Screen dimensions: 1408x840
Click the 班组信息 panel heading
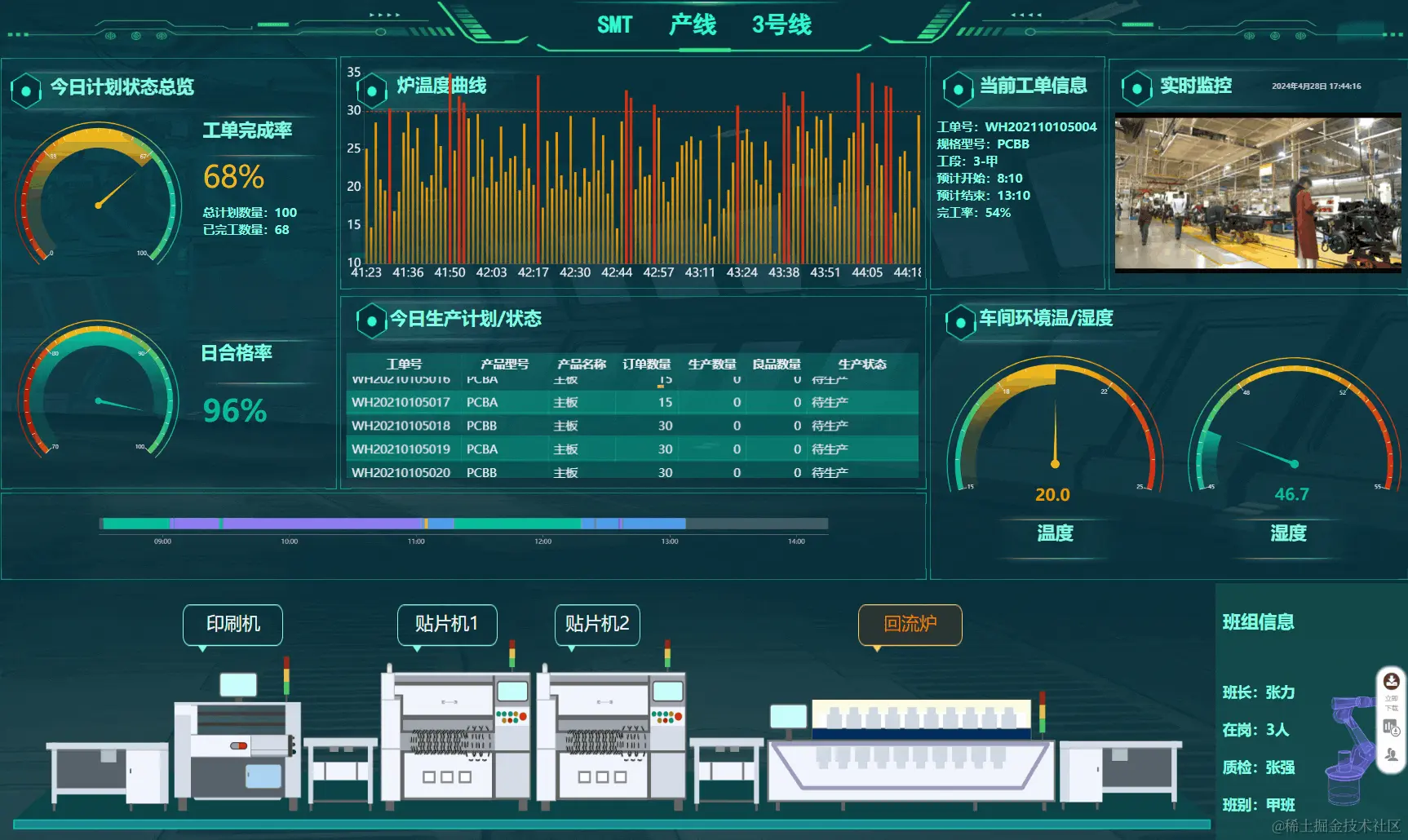point(1258,622)
